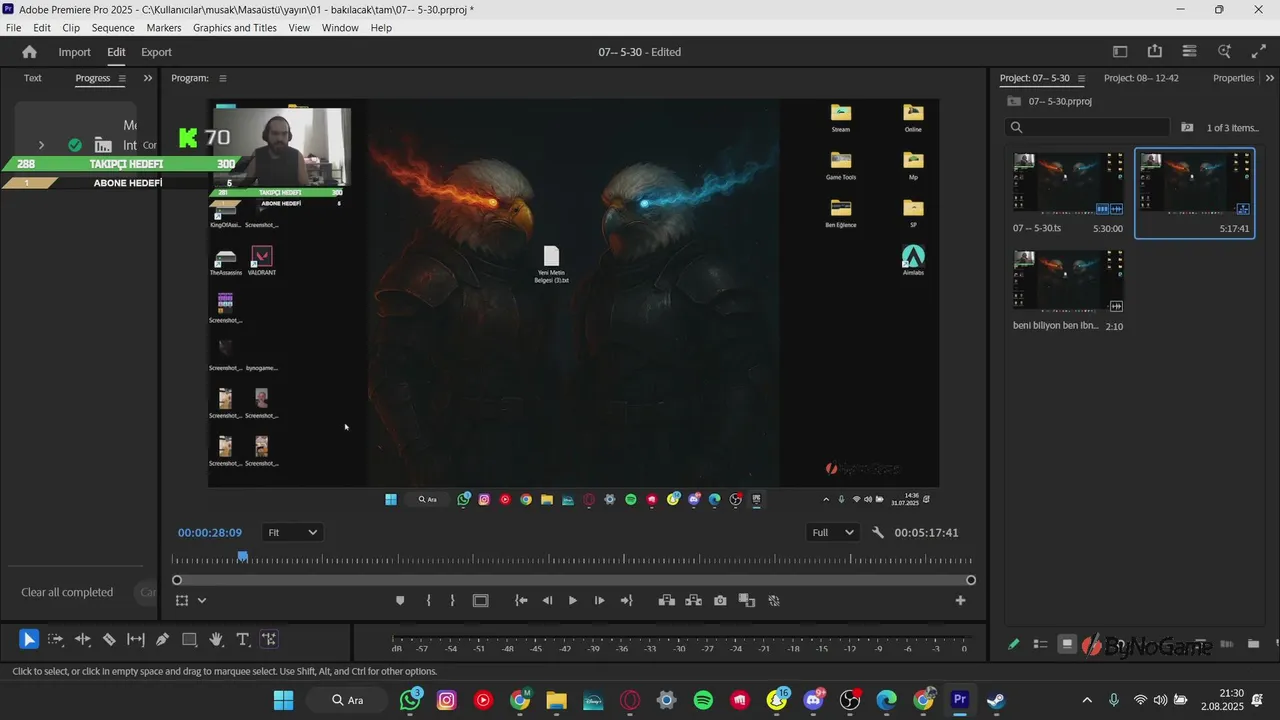Click the Mark In bracket button
This screenshot has width=1280, height=720.
428,601
